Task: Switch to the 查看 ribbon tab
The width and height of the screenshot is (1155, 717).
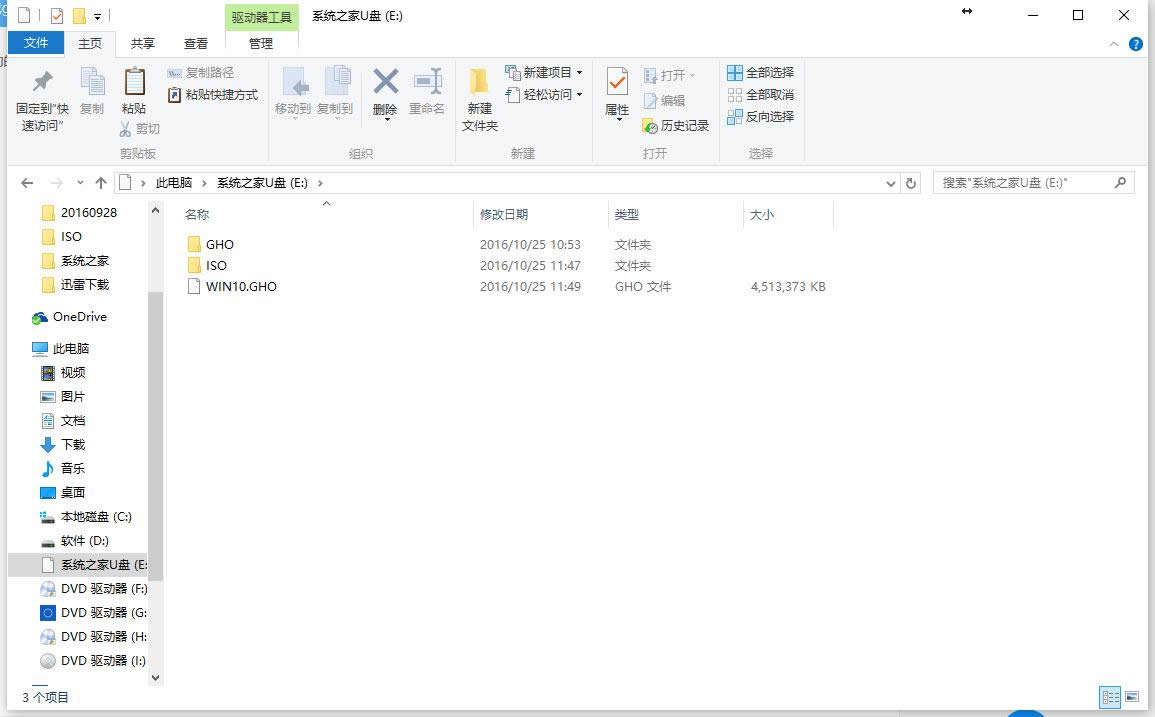Action: [x=195, y=43]
